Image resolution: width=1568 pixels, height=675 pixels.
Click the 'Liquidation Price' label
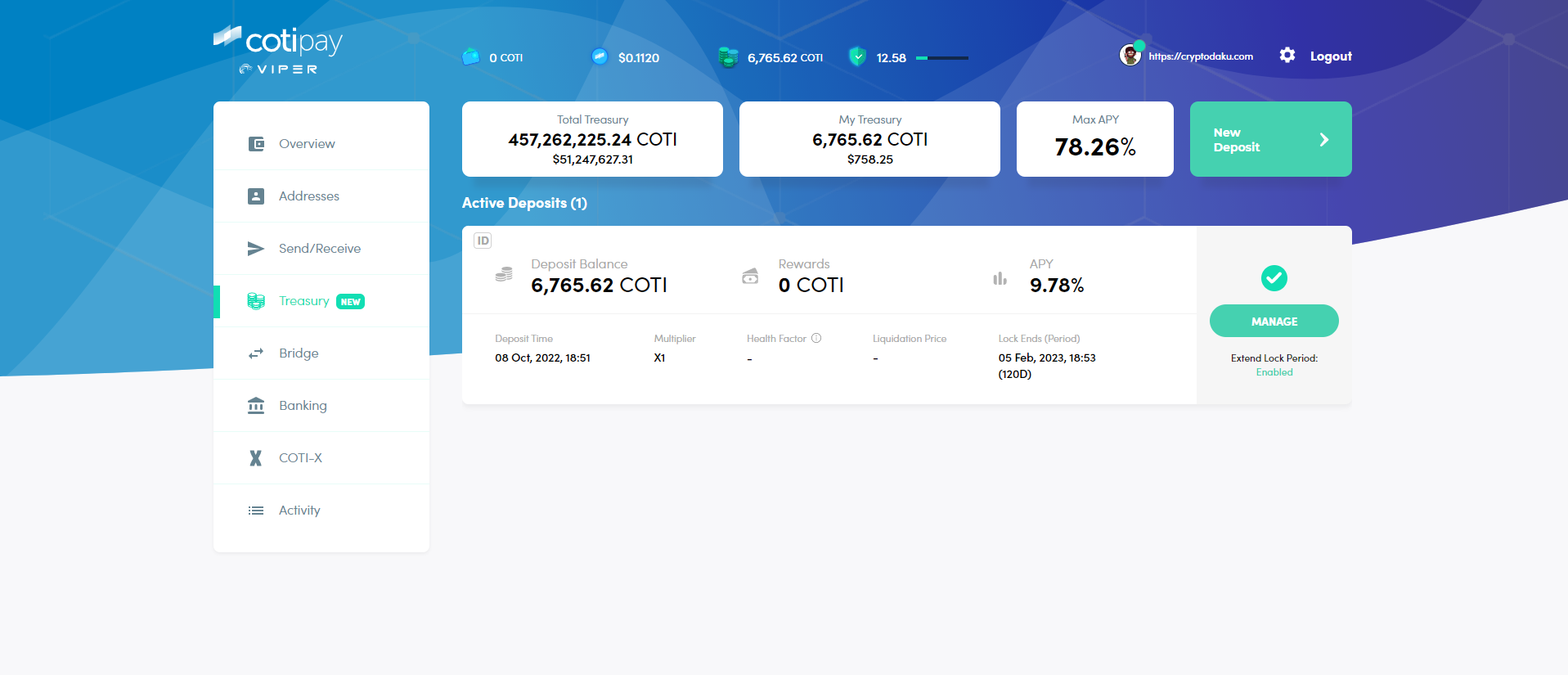coord(910,339)
